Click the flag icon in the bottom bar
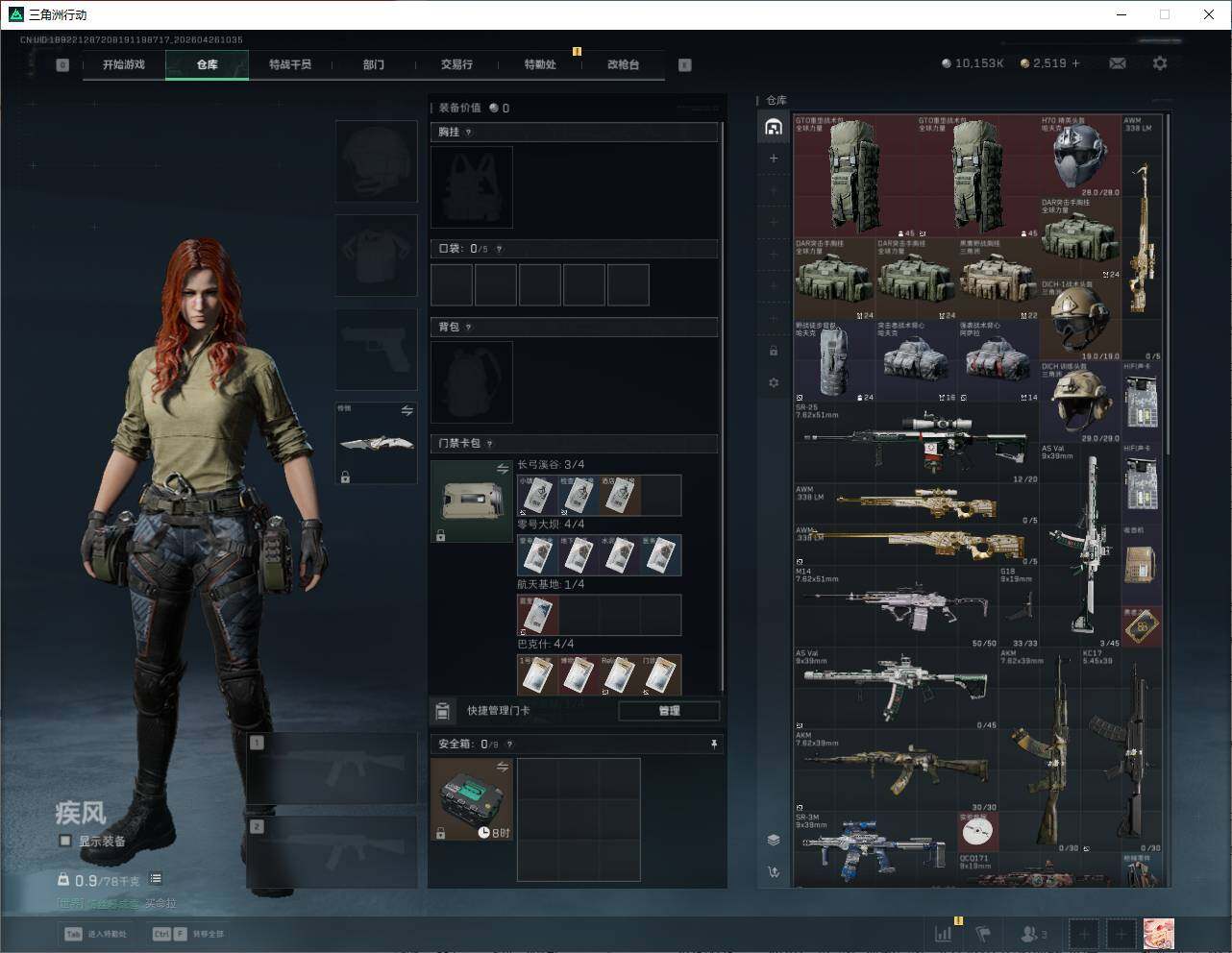This screenshot has height=953, width=1232. tap(983, 933)
